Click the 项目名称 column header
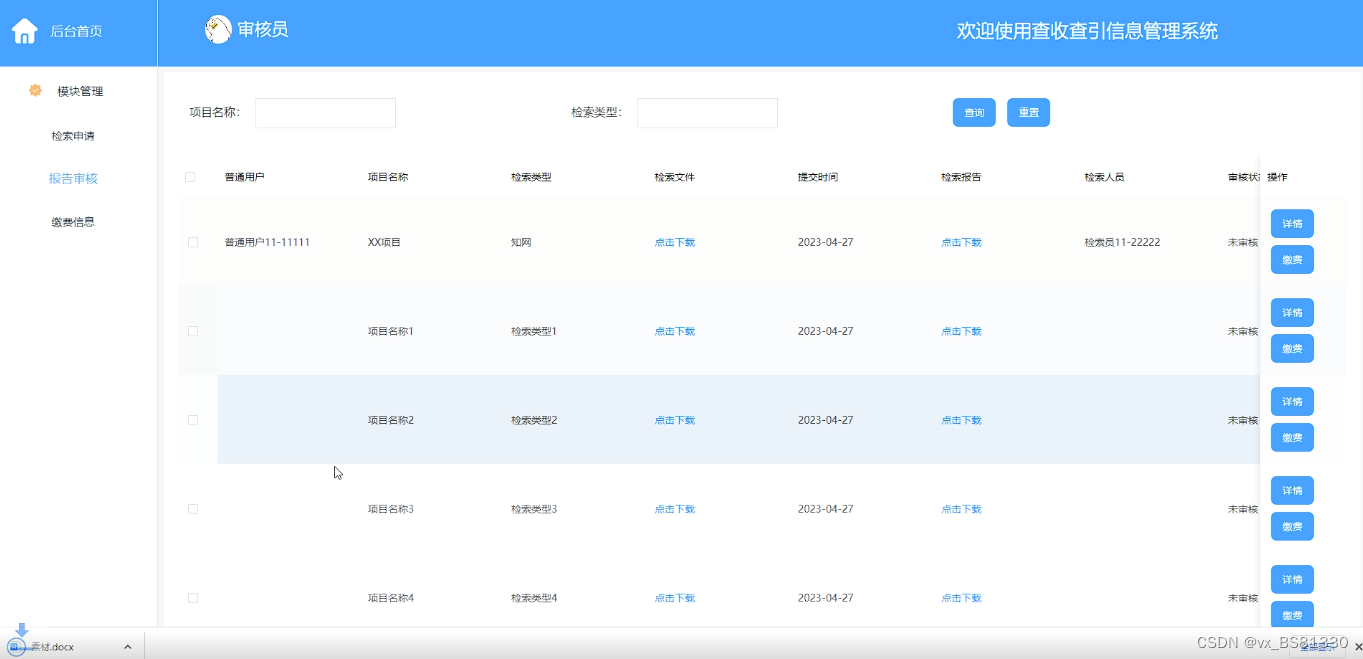 click(388, 177)
